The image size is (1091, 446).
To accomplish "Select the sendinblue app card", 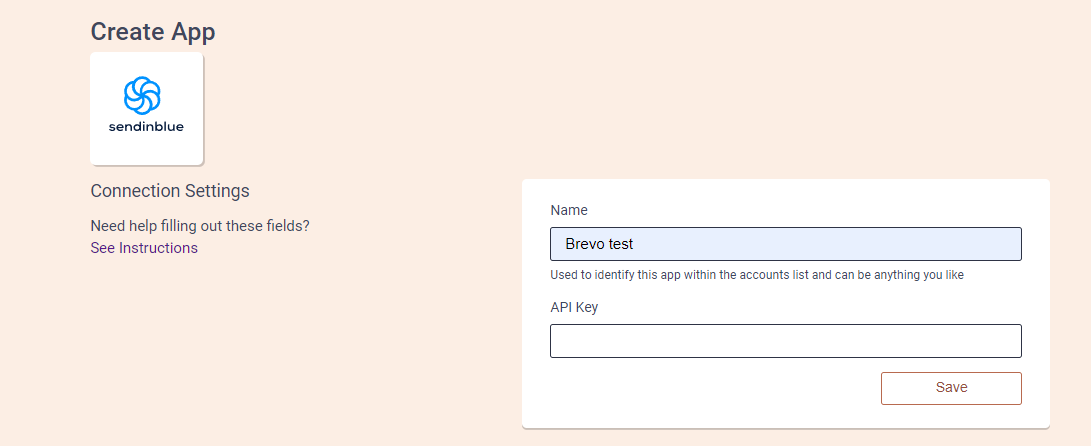I will pyautogui.click(x=147, y=109).
